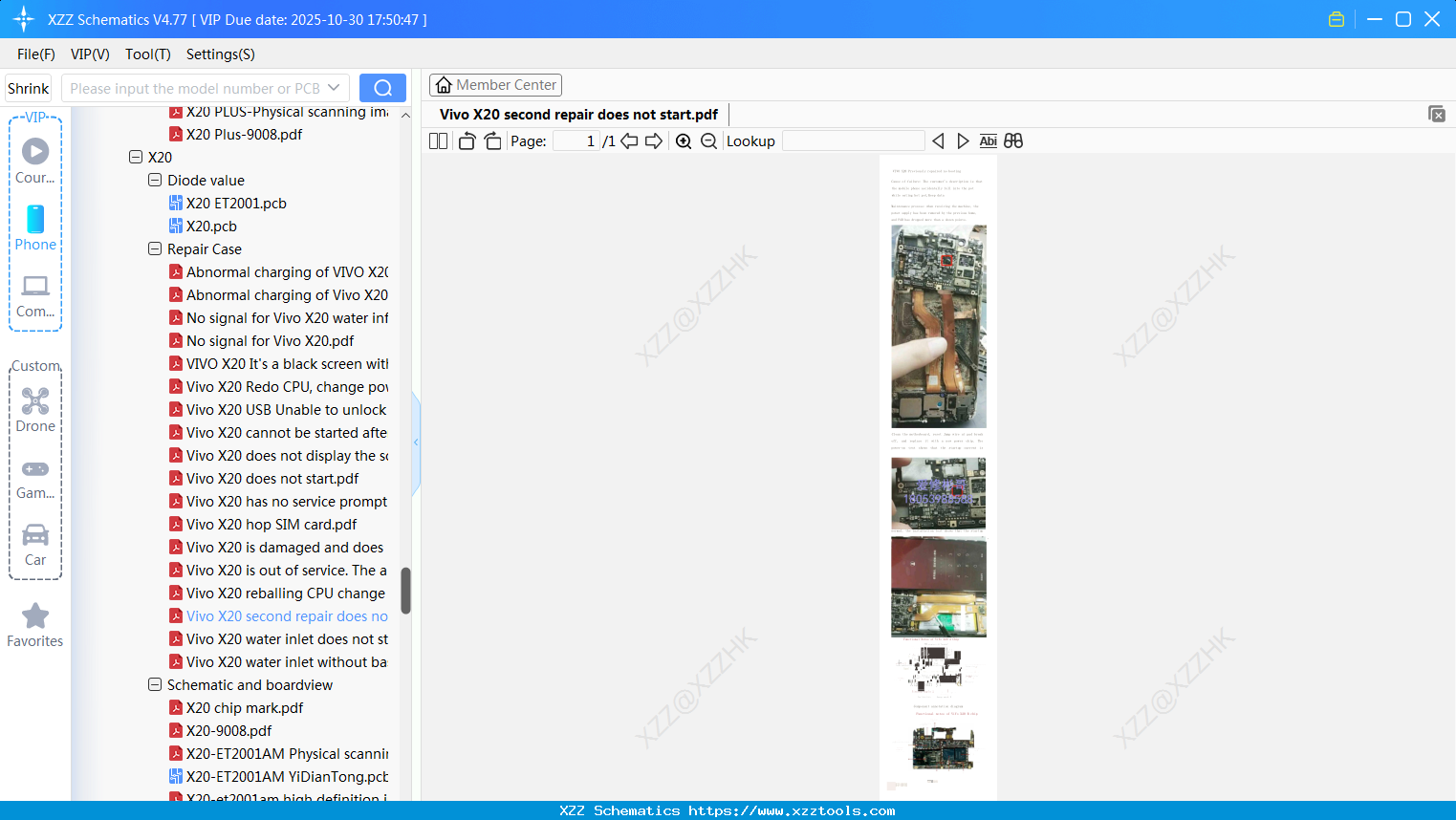1456x820 pixels.
Task: Toggle two-page view layout icon
Action: (x=438, y=141)
